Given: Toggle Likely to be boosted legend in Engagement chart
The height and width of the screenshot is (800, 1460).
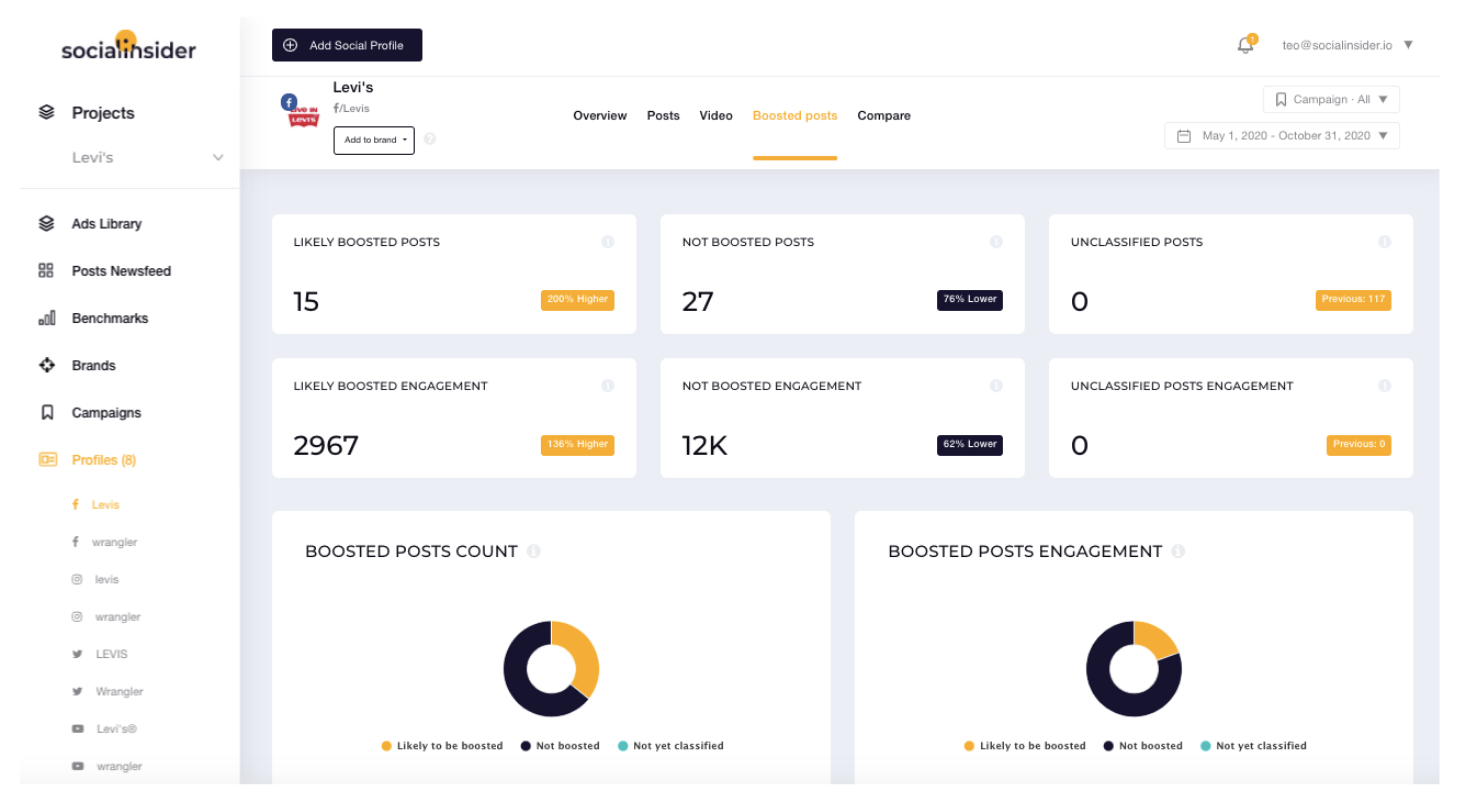Looking at the screenshot, I should (x=1025, y=746).
